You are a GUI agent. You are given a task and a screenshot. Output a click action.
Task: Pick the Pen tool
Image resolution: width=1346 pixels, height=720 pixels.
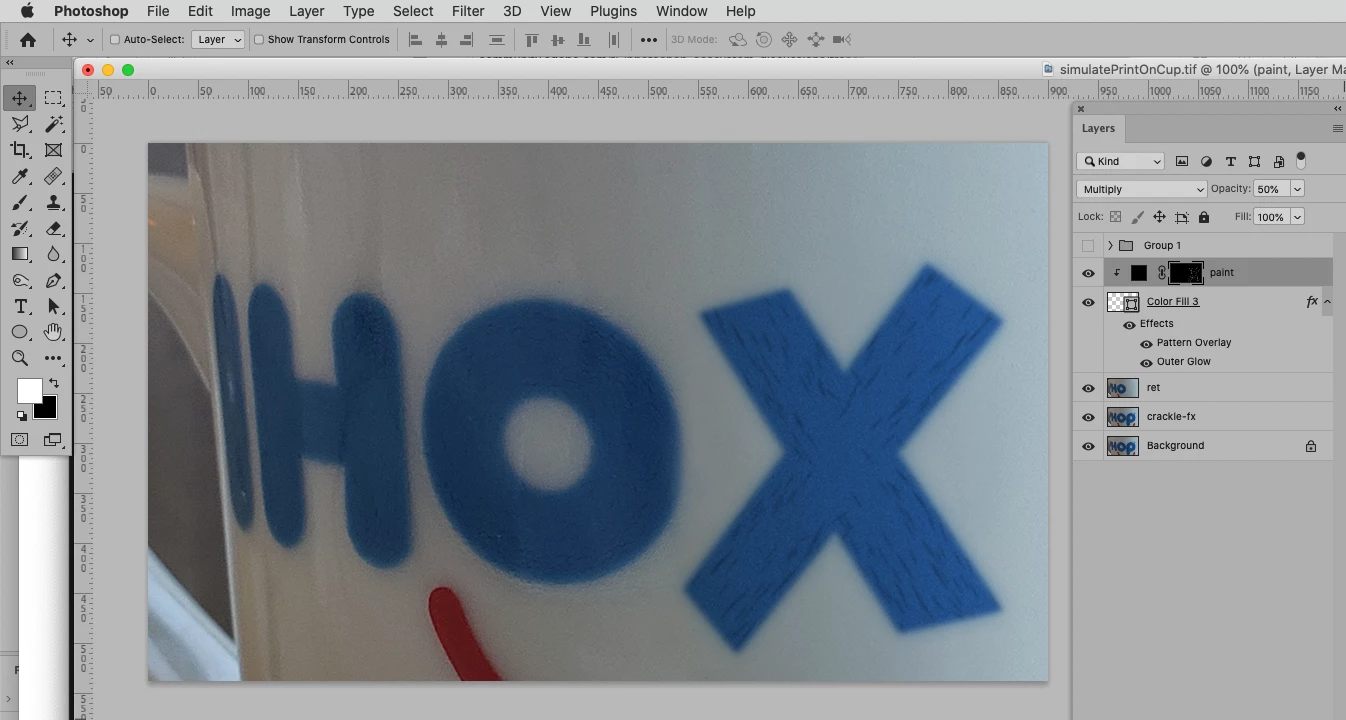(x=53, y=280)
